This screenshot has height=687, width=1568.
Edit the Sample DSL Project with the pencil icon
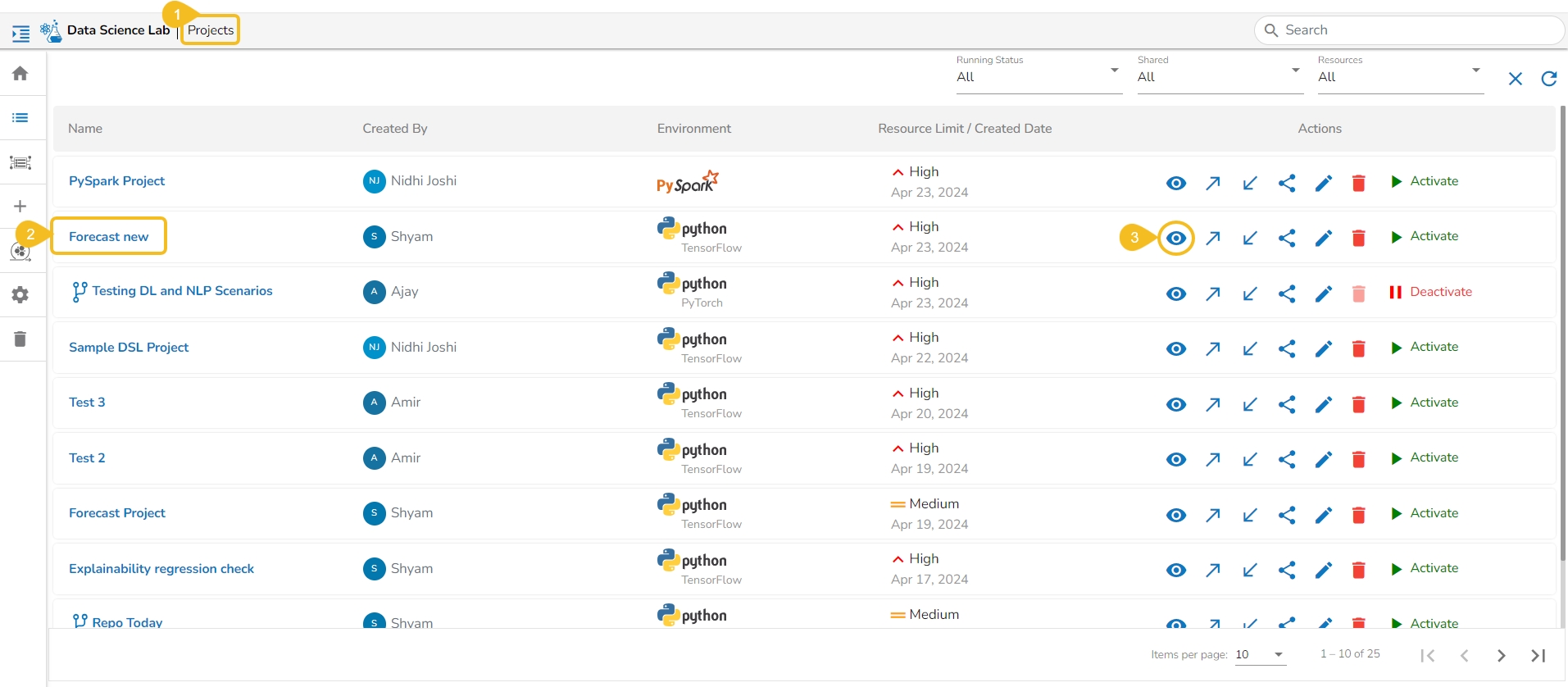point(1323,349)
